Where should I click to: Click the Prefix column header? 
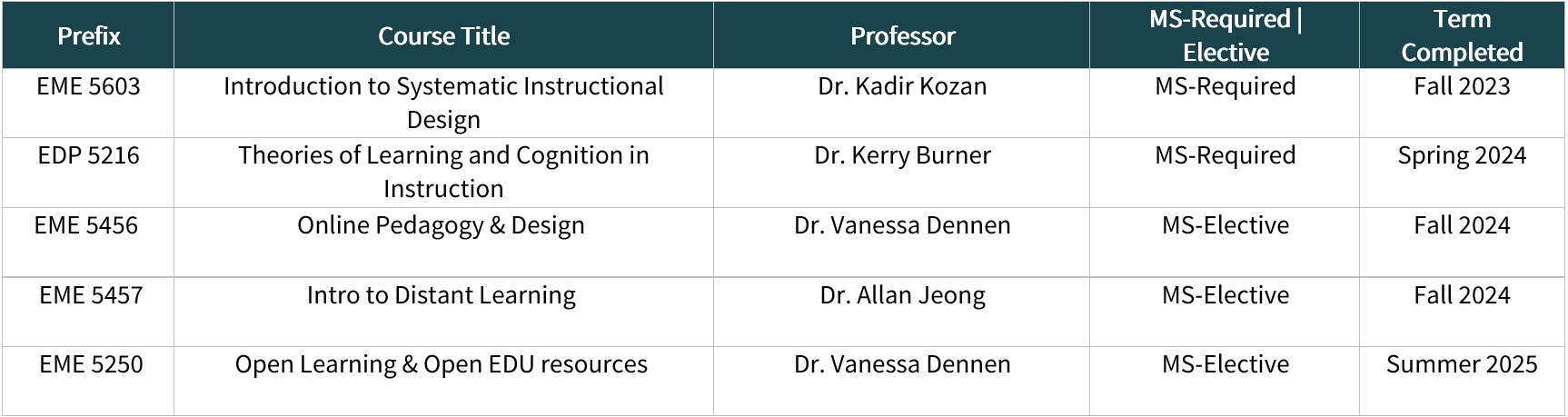click(x=88, y=35)
